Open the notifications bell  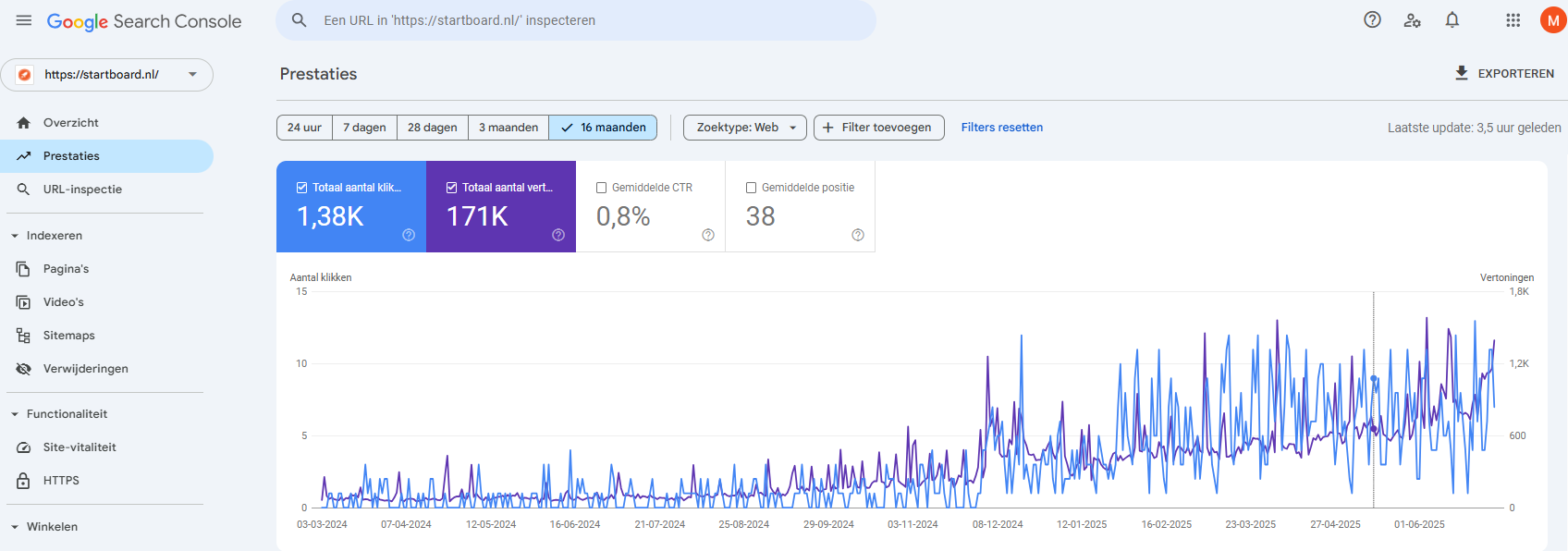pyautogui.click(x=1452, y=20)
